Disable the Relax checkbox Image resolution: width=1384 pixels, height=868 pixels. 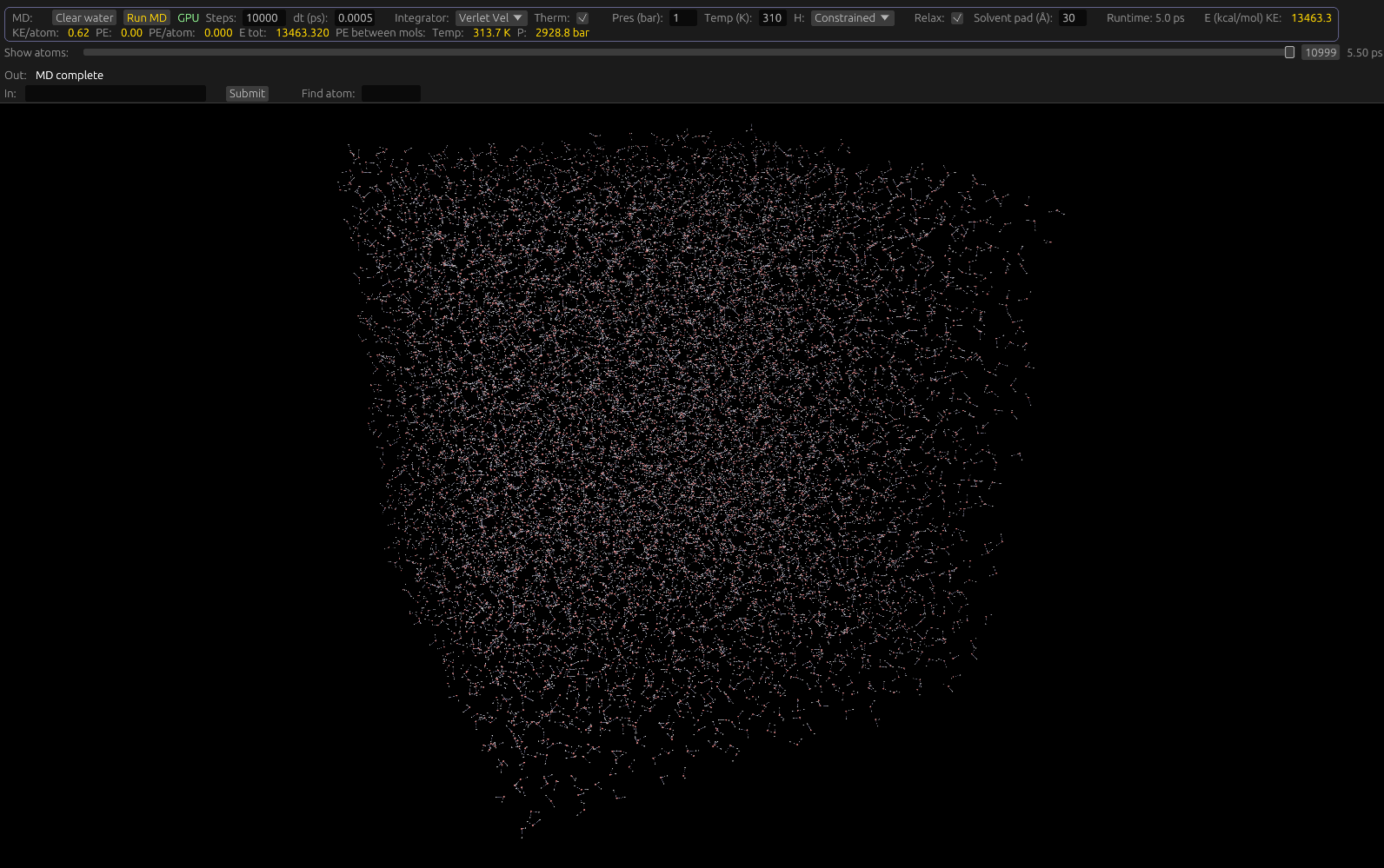[x=957, y=18]
